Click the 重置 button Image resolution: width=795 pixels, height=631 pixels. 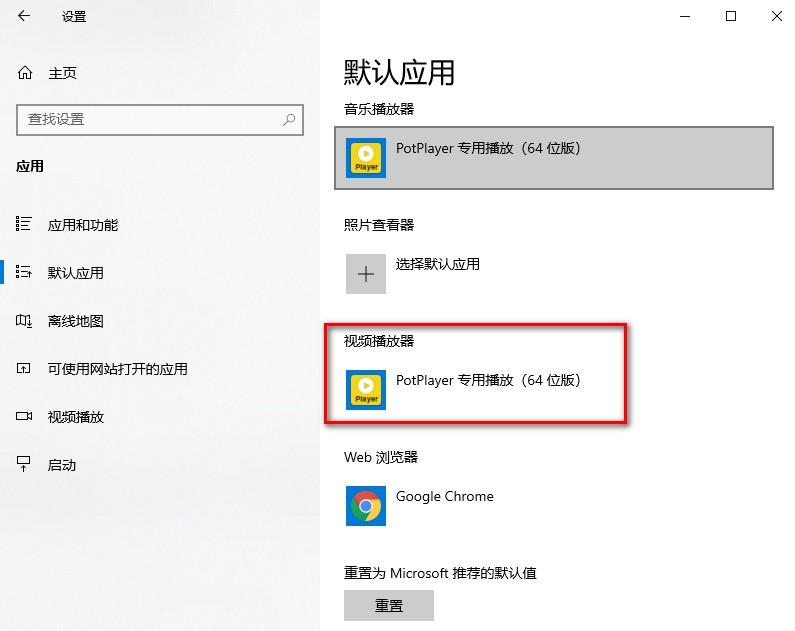[x=389, y=605]
